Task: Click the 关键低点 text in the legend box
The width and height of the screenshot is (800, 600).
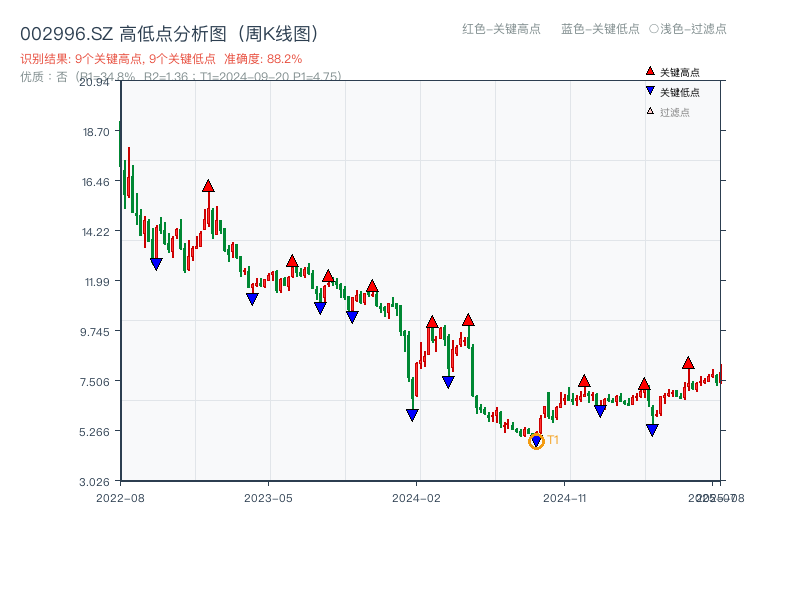Action: (x=680, y=92)
